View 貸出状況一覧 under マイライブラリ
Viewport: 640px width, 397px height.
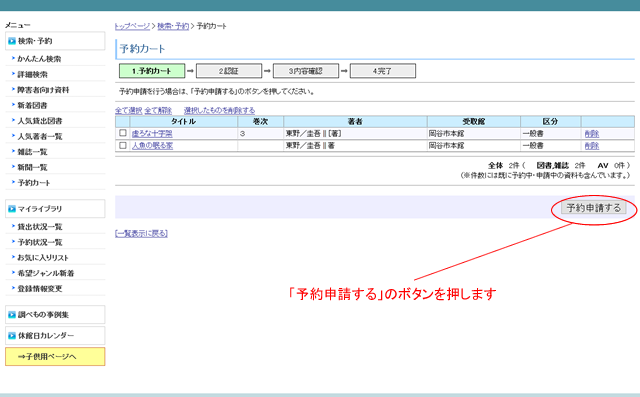[x=40, y=227]
